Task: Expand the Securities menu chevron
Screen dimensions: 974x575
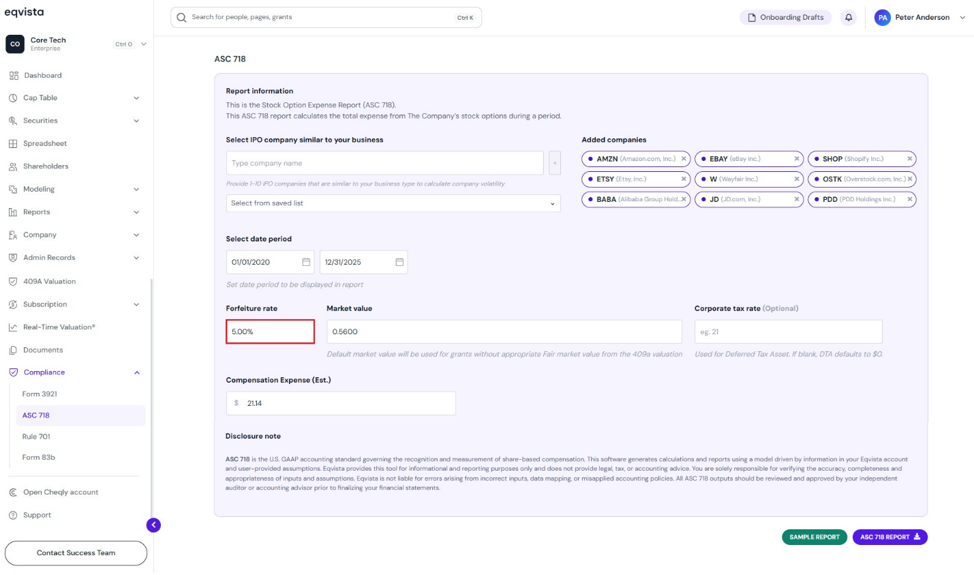Action: [137, 121]
